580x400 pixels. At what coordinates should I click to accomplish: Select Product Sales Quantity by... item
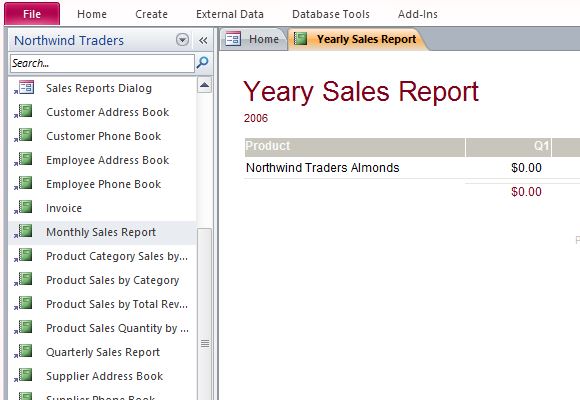pyautogui.click(x=102, y=329)
